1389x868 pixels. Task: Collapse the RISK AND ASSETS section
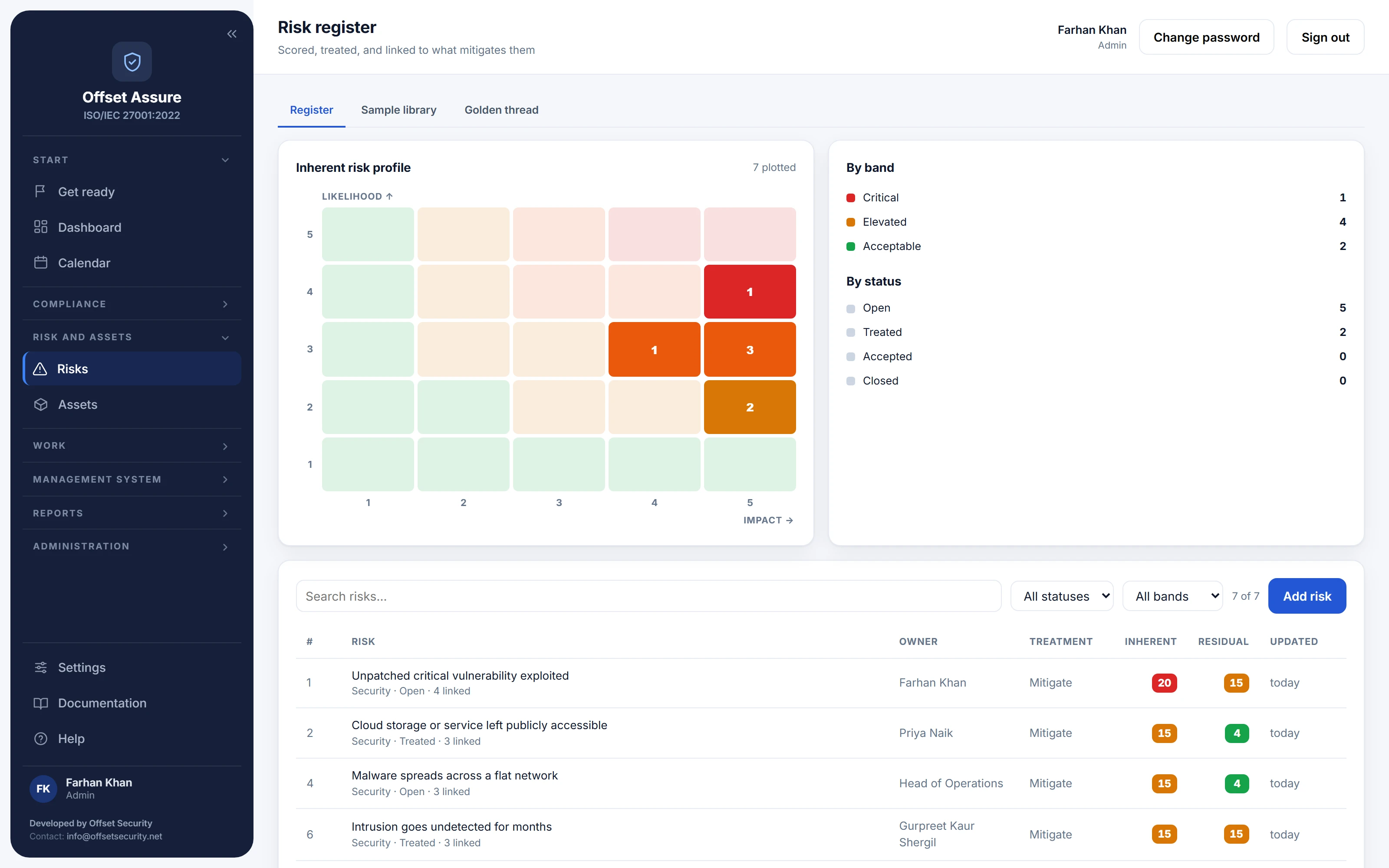(132, 337)
